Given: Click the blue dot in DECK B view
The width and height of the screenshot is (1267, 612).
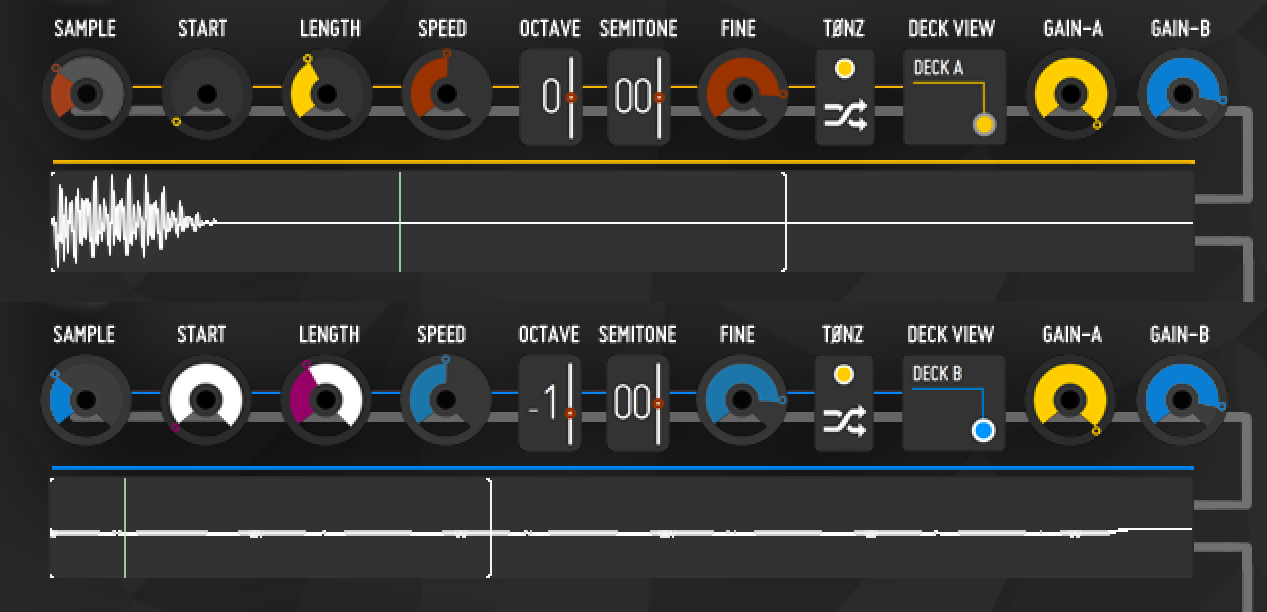Looking at the screenshot, I should point(984,431).
